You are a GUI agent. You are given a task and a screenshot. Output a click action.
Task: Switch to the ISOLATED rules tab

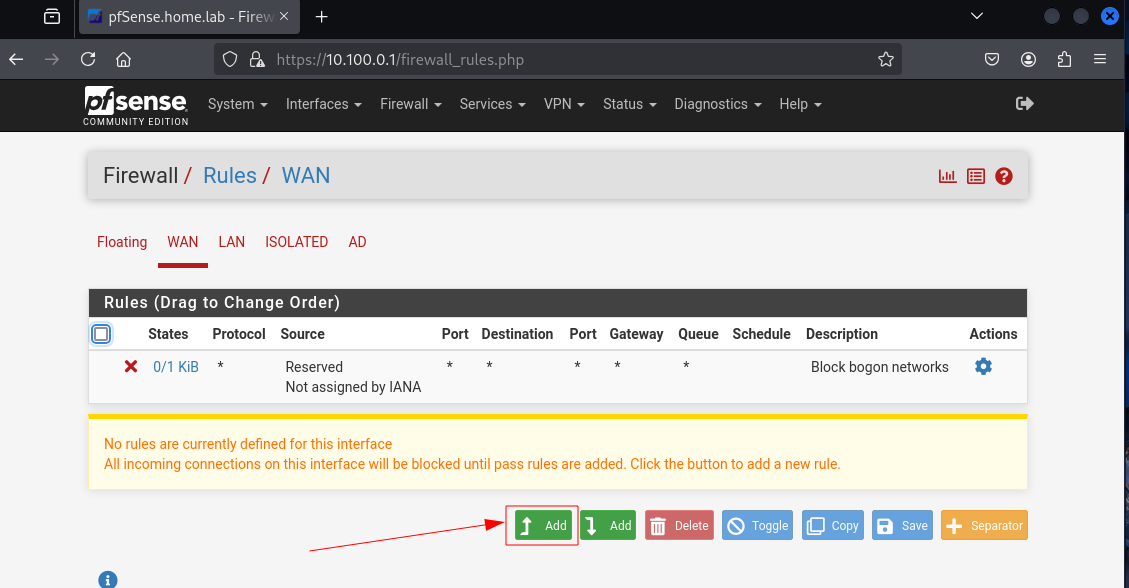coord(297,243)
